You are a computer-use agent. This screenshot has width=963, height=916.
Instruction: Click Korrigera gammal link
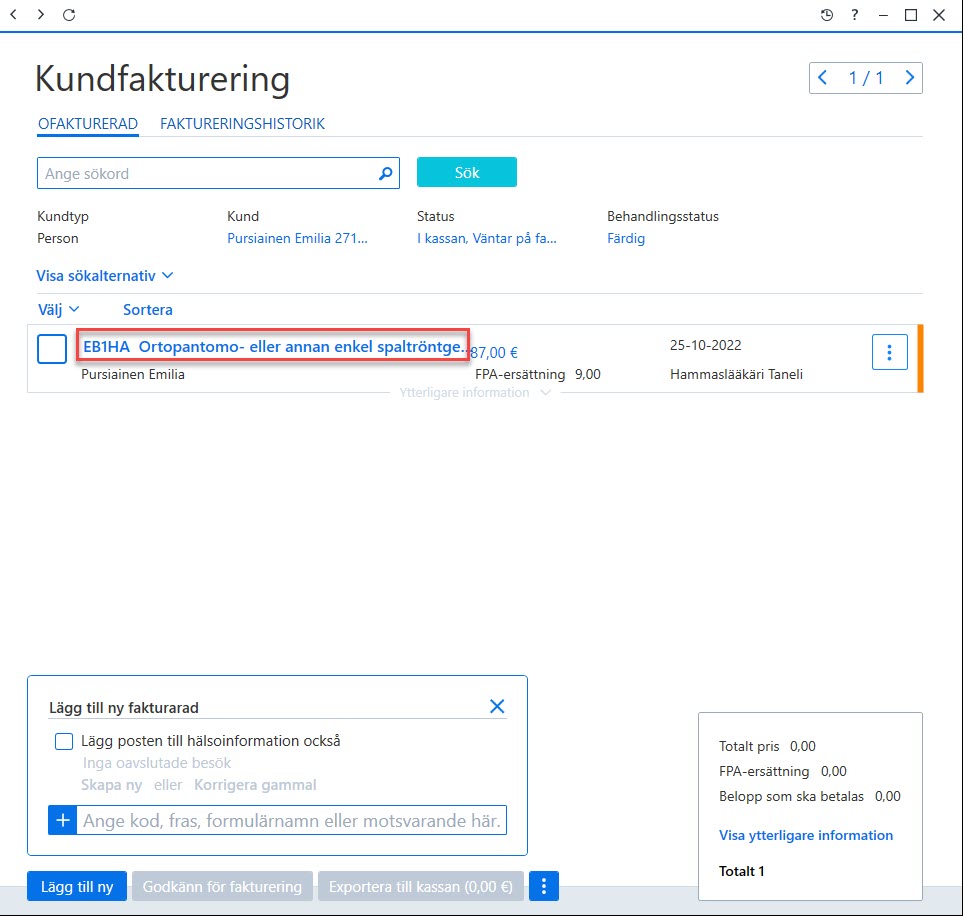pyautogui.click(x=255, y=785)
